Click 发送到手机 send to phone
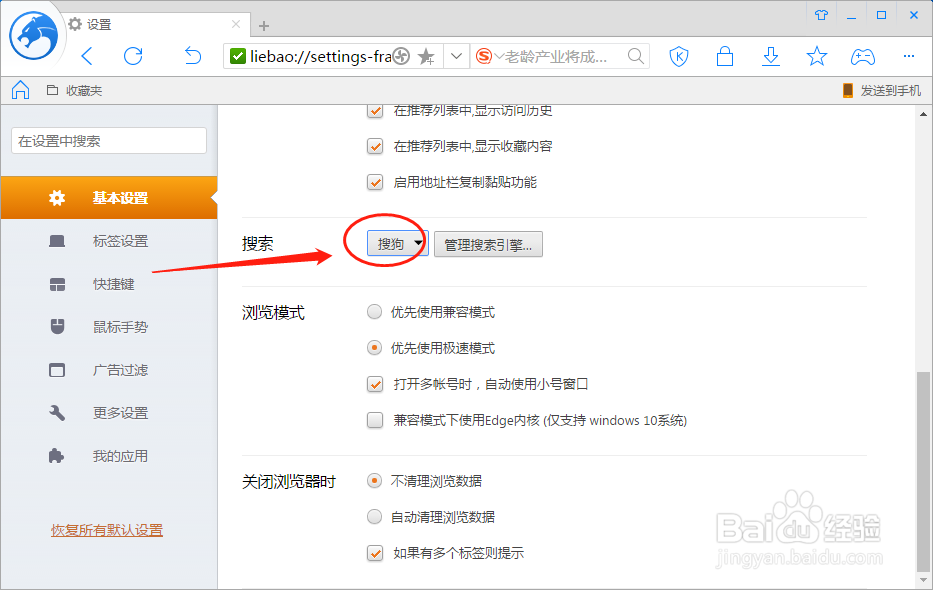The width and height of the screenshot is (933, 590). [x=882, y=90]
